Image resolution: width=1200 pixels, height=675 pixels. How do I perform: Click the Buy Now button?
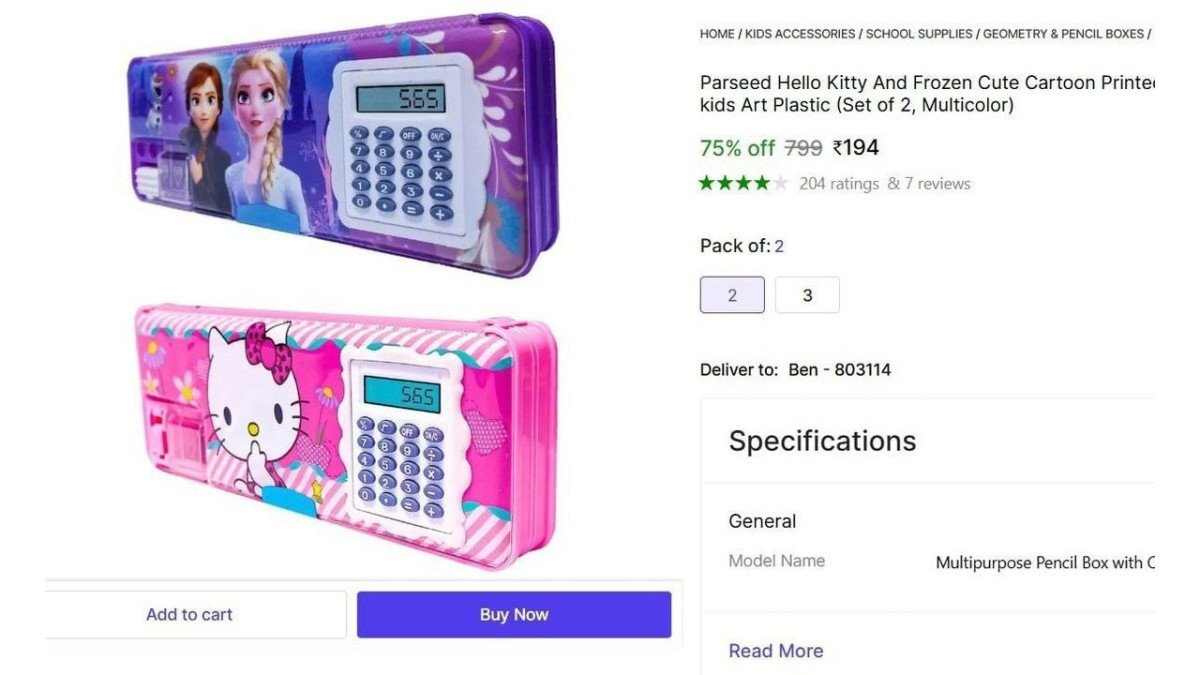coord(513,614)
